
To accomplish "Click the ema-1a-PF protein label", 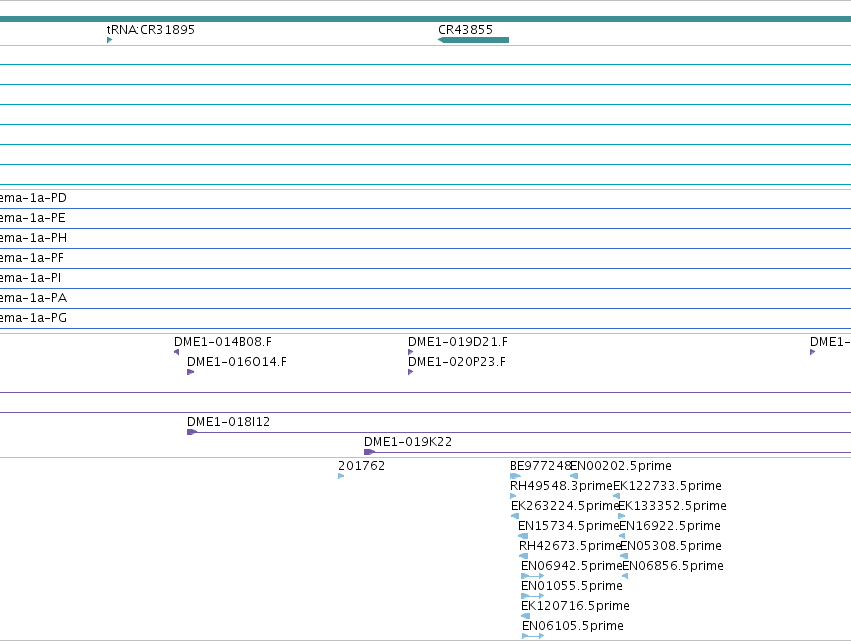I will click(x=31, y=258).
